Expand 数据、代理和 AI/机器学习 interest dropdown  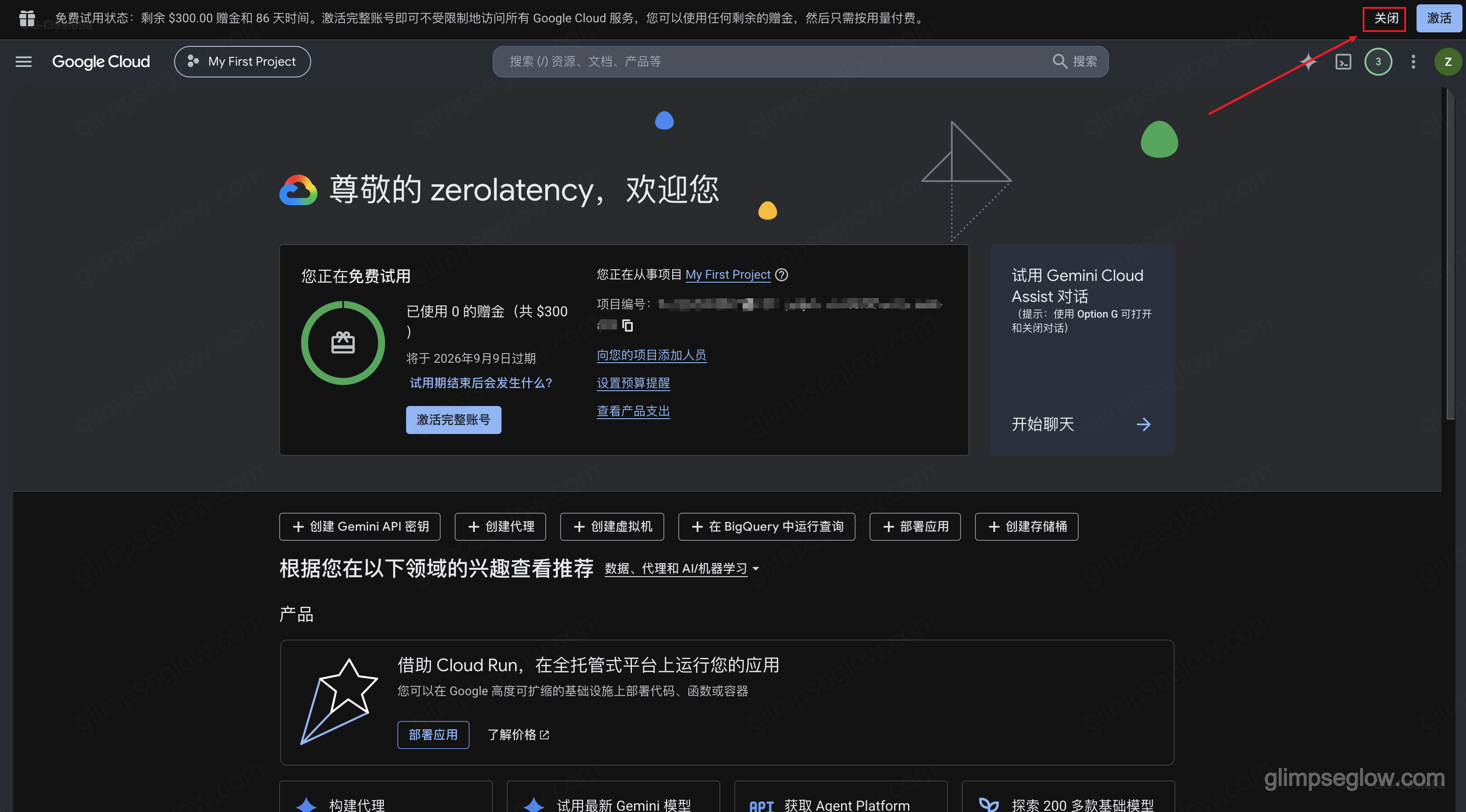[682, 568]
